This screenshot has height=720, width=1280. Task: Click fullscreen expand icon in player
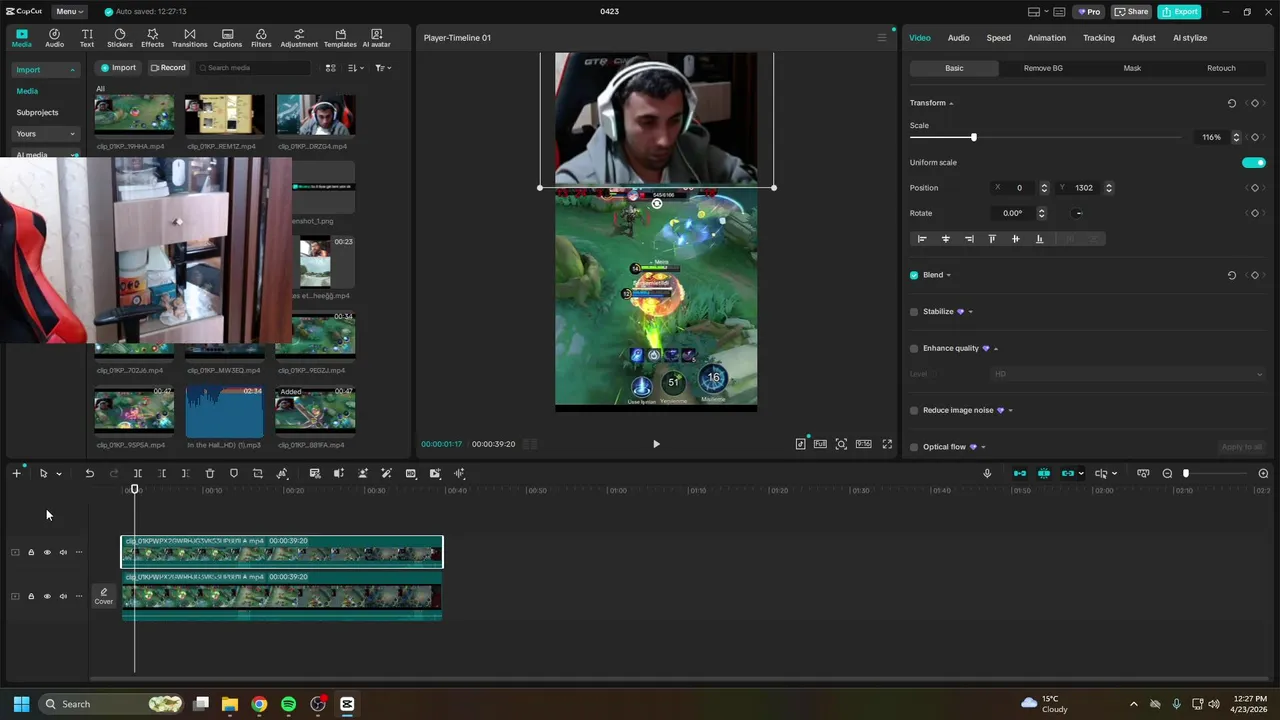click(887, 444)
